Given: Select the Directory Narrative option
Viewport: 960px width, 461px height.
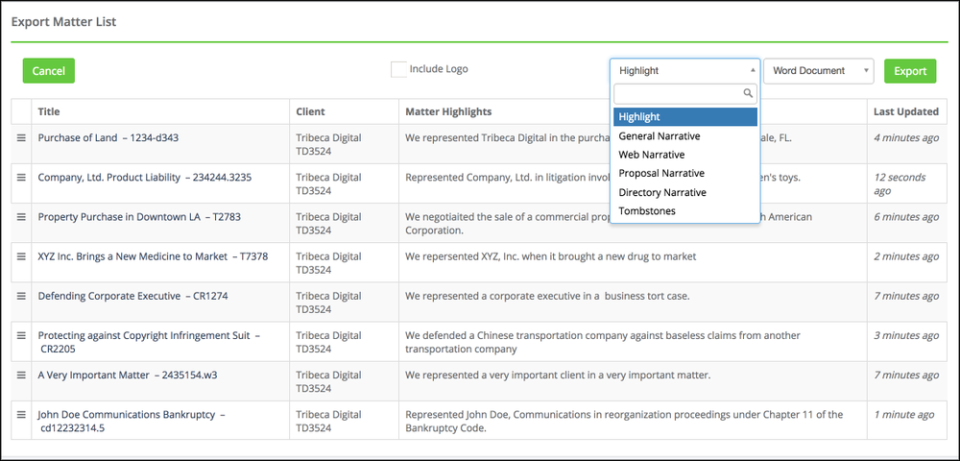Looking at the screenshot, I should click(662, 192).
